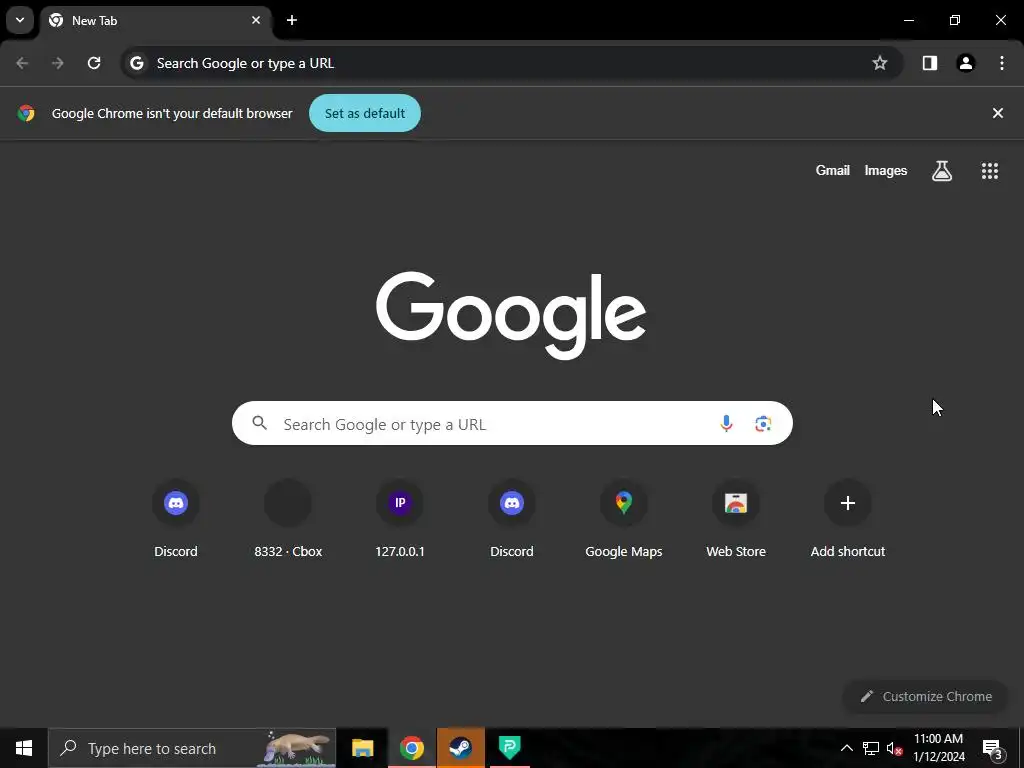Bookmark this tab with the star icon
The height and width of the screenshot is (768, 1024).
(x=880, y=63)
